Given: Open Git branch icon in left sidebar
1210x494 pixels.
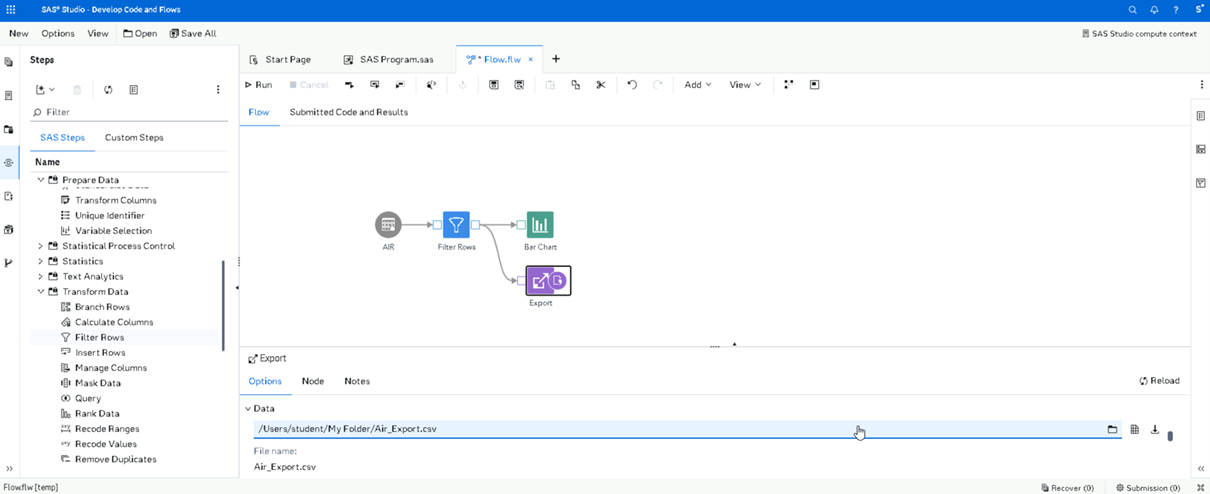Looking at the screenshot, I should pos(9,263).
